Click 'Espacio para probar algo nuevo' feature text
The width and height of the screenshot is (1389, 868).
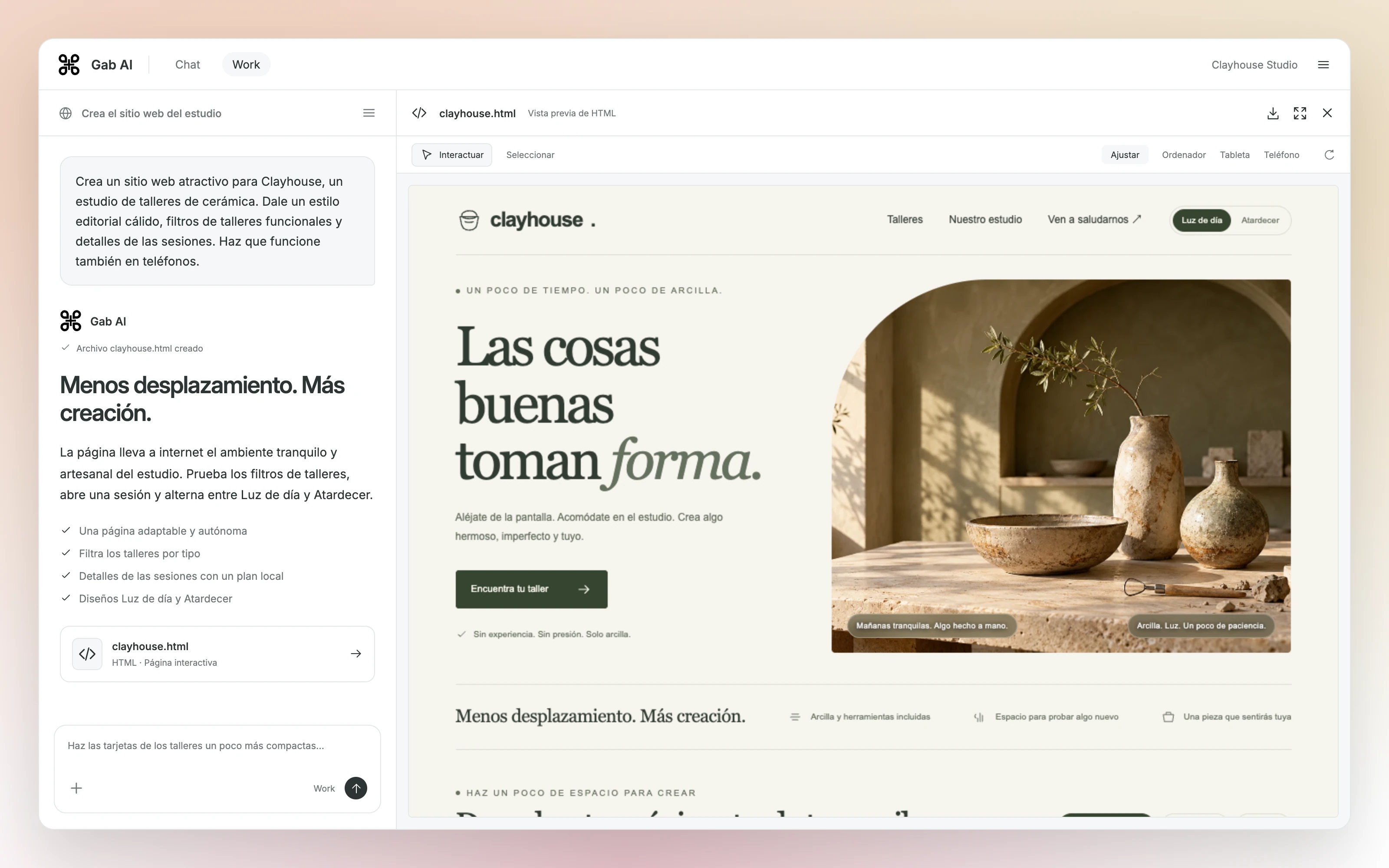coord(1057,717)
